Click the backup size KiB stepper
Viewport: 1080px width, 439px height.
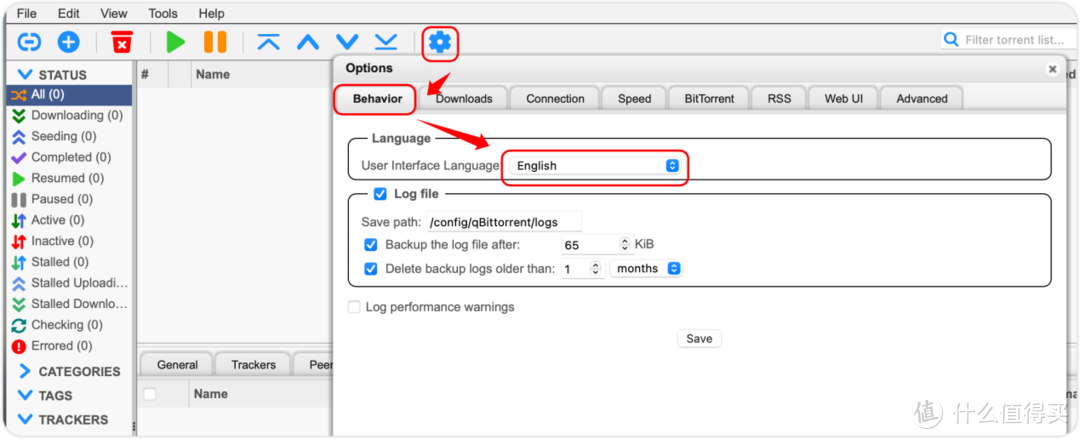[625, 245]
